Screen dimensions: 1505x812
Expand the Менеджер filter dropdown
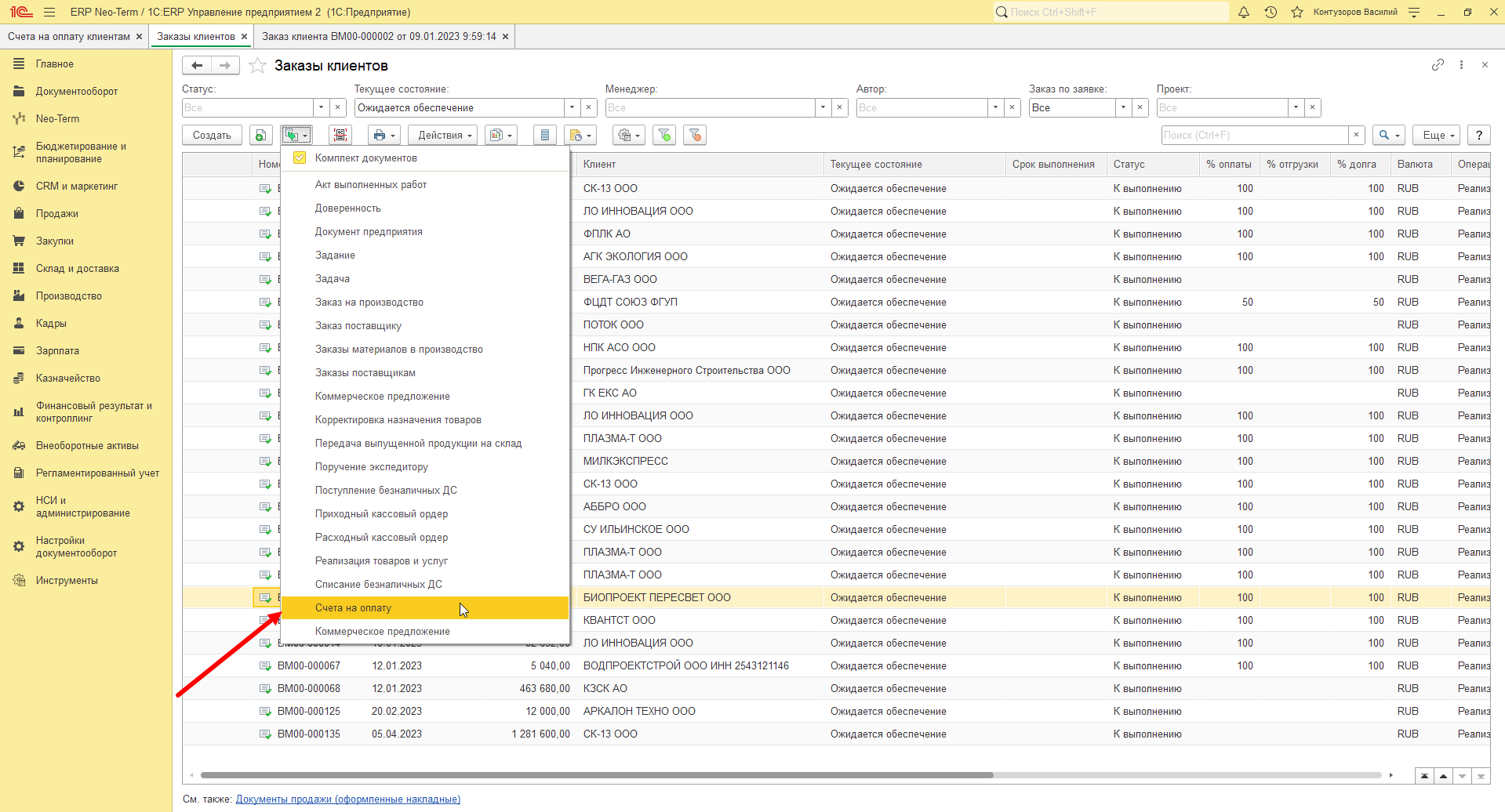[x=823, y=107]
